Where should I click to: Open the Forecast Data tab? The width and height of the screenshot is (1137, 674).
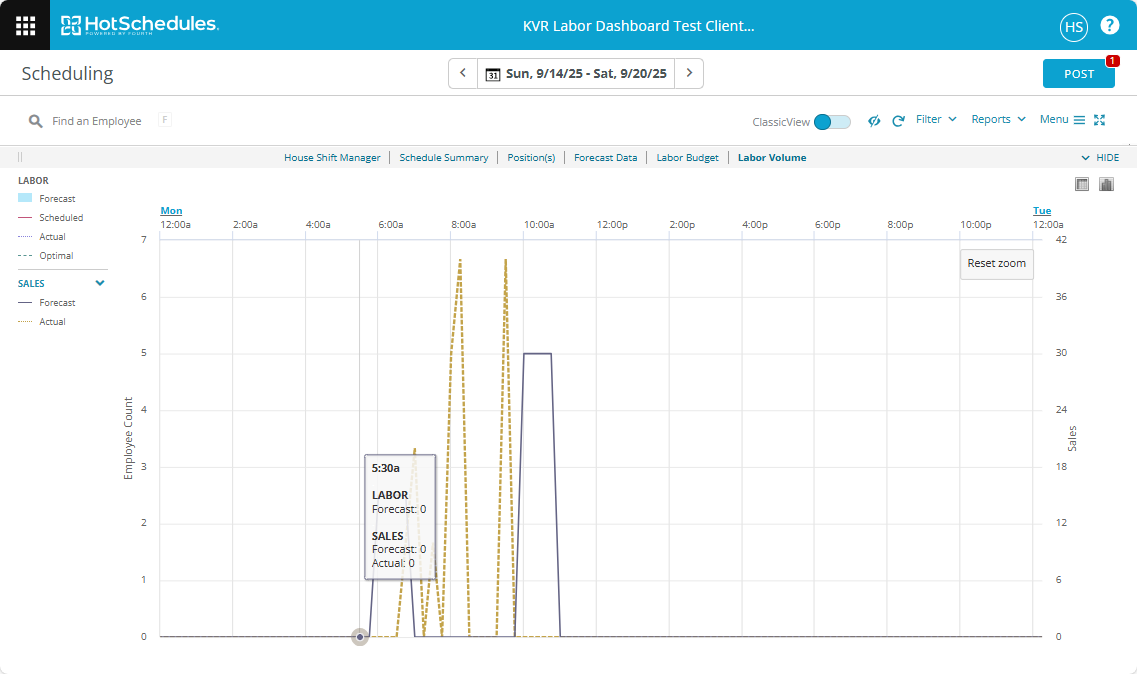point(605,157)
